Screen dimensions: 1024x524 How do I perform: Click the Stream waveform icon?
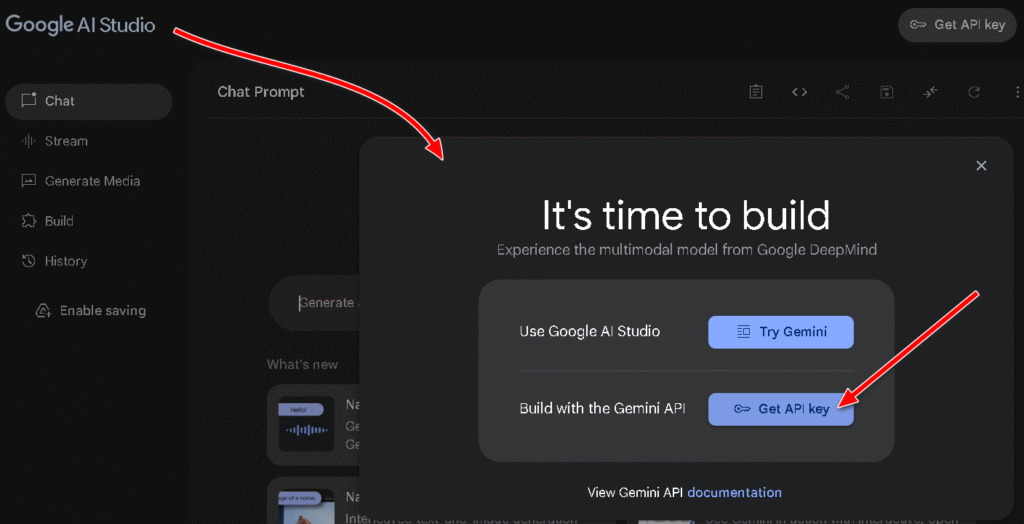pos(28,141)
